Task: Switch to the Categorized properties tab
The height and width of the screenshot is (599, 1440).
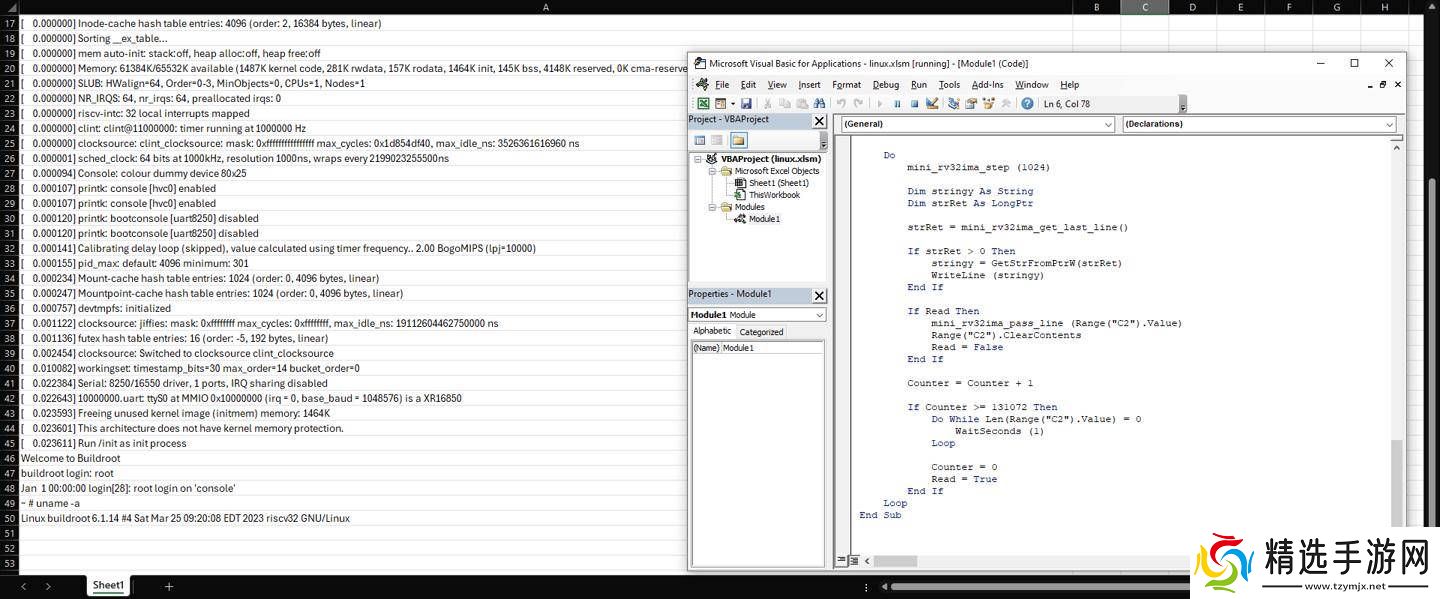Action: pyautogui.click(x=761, y=332)
